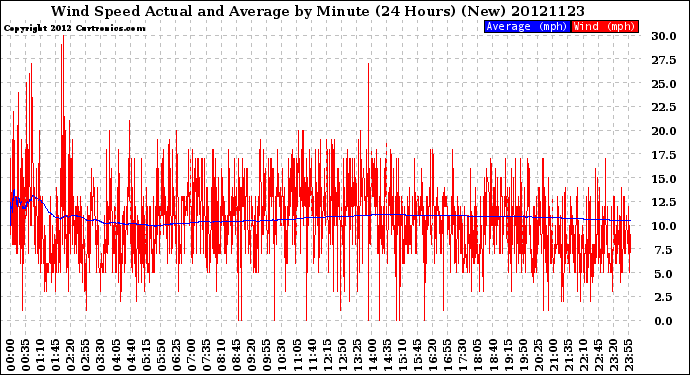Click the 14:35 time axis label
This screenshot has width=690, height=375.
coord(387,355)
